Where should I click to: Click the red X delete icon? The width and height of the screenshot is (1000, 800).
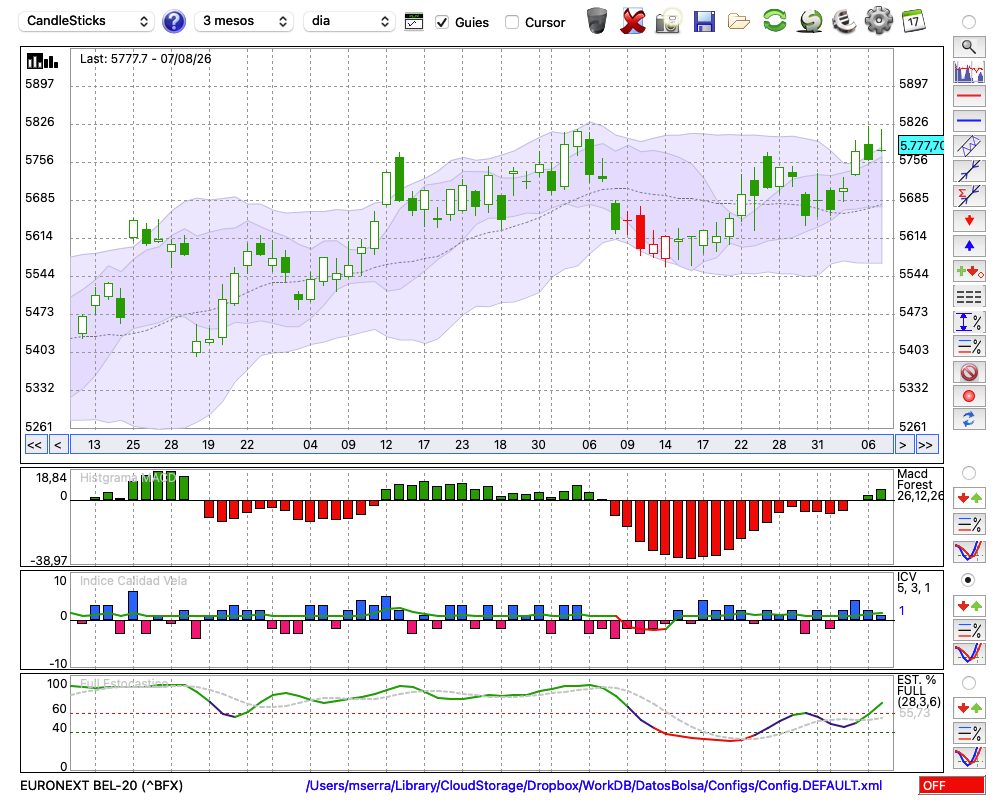click(633, 21)
